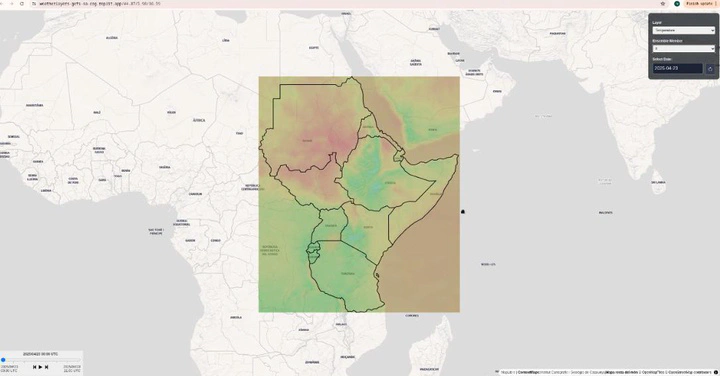Open the Layer dropdown showing Temperature
This screenshot has height=376, width=720.
[684, 30]
